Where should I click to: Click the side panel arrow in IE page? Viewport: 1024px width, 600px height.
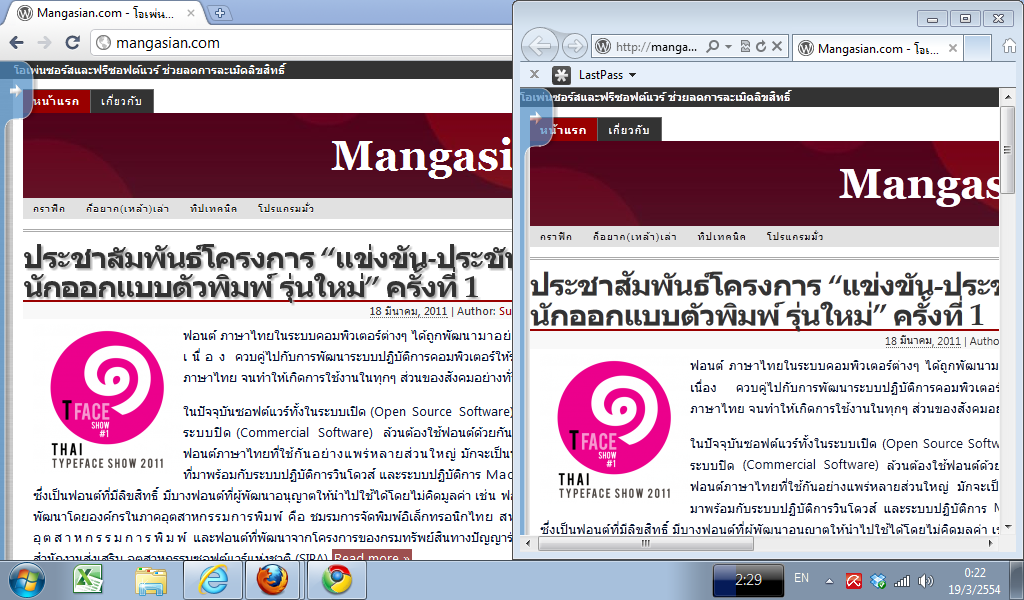(x=535, y=118)
